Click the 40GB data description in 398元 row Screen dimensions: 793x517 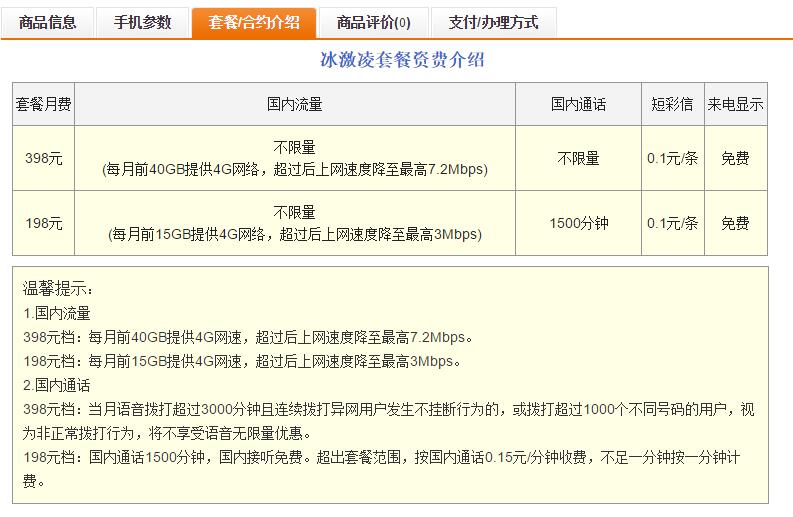pyautogui.click(x=295, y=169)
